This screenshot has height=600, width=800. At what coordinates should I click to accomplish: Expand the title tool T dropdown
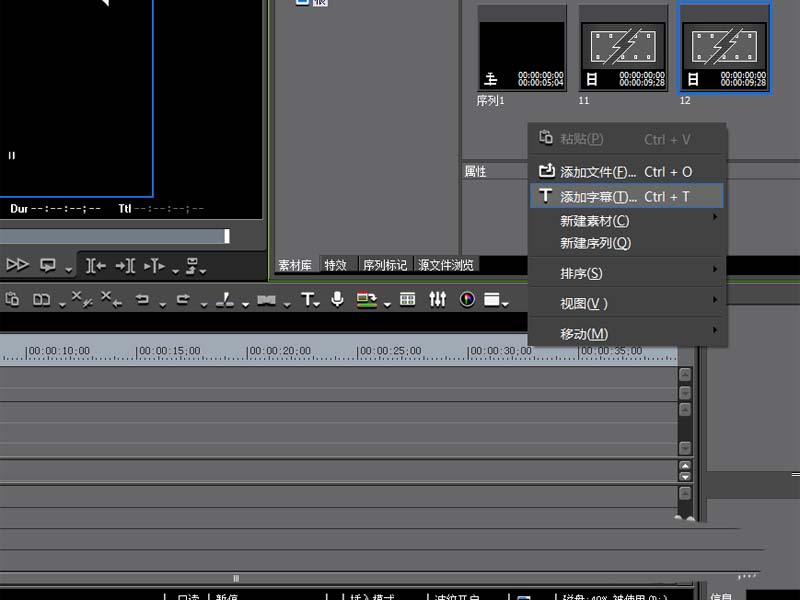[317, 305]
